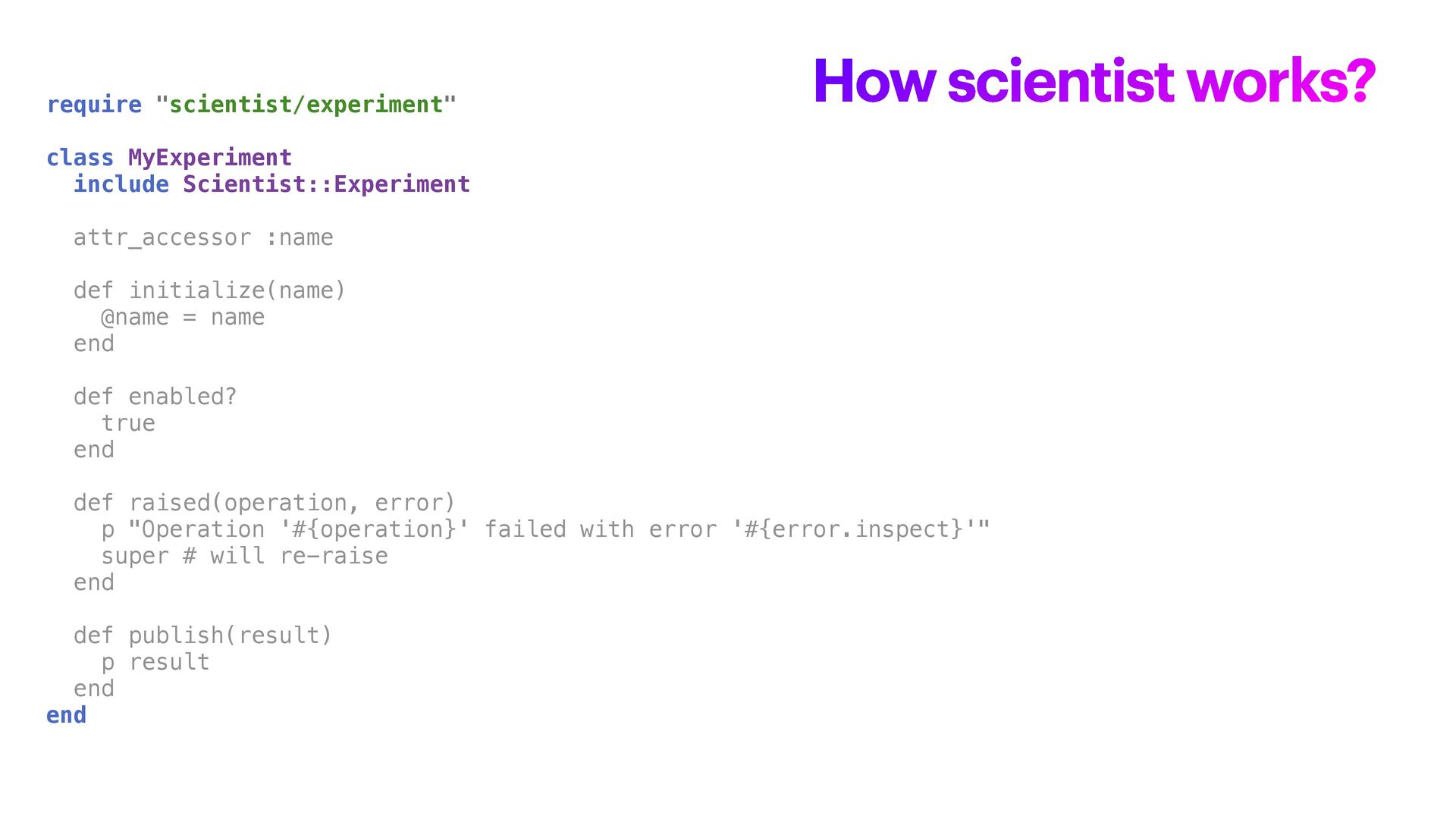Click "#{error.inspect}" interpolation in the string
The image size is (1456, 819).
coord(854,529)
